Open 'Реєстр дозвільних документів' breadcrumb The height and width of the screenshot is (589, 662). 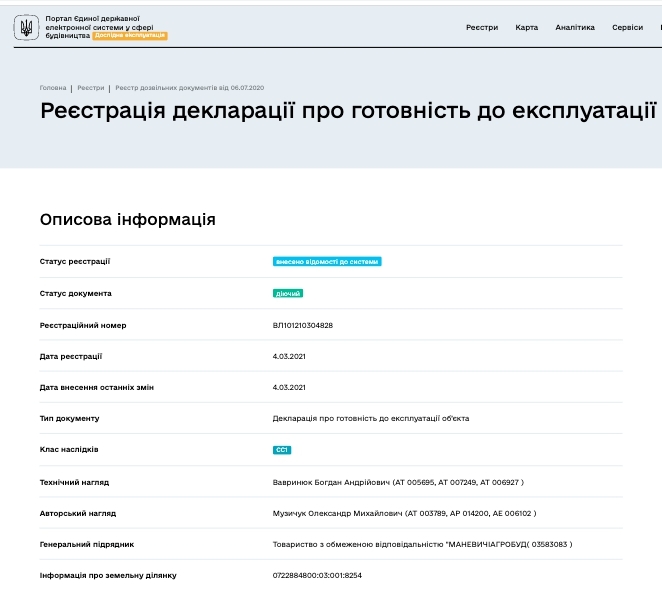click(x=190, y=88)
